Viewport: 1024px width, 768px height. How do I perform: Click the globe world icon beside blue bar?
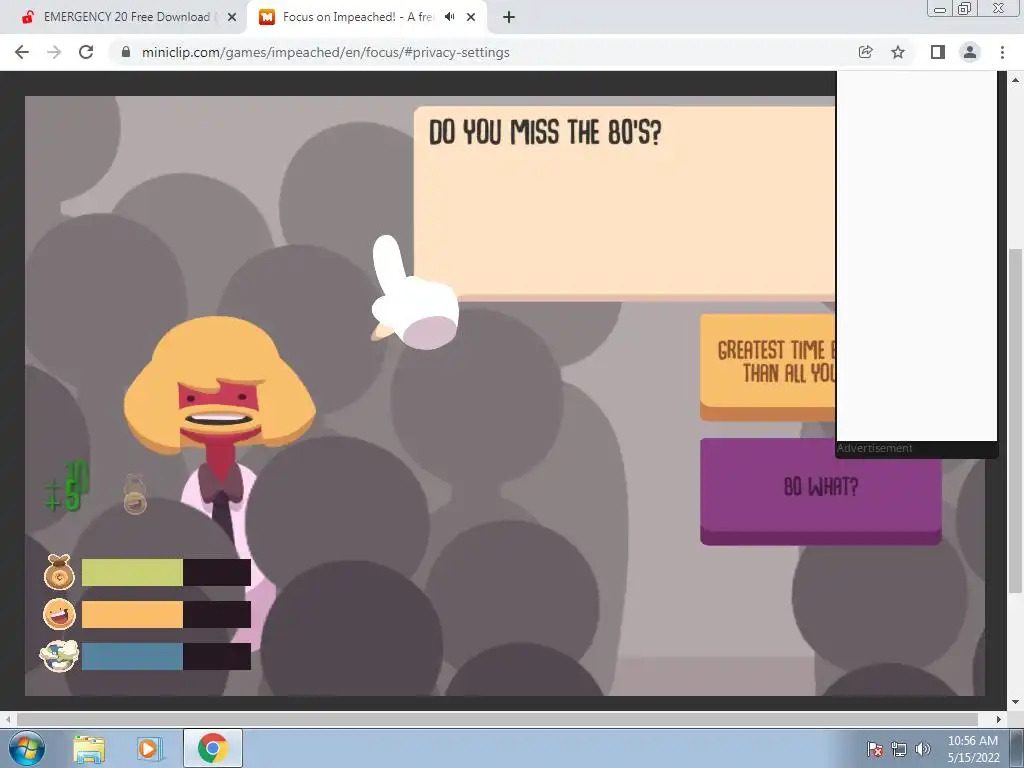tap(59, 656)
